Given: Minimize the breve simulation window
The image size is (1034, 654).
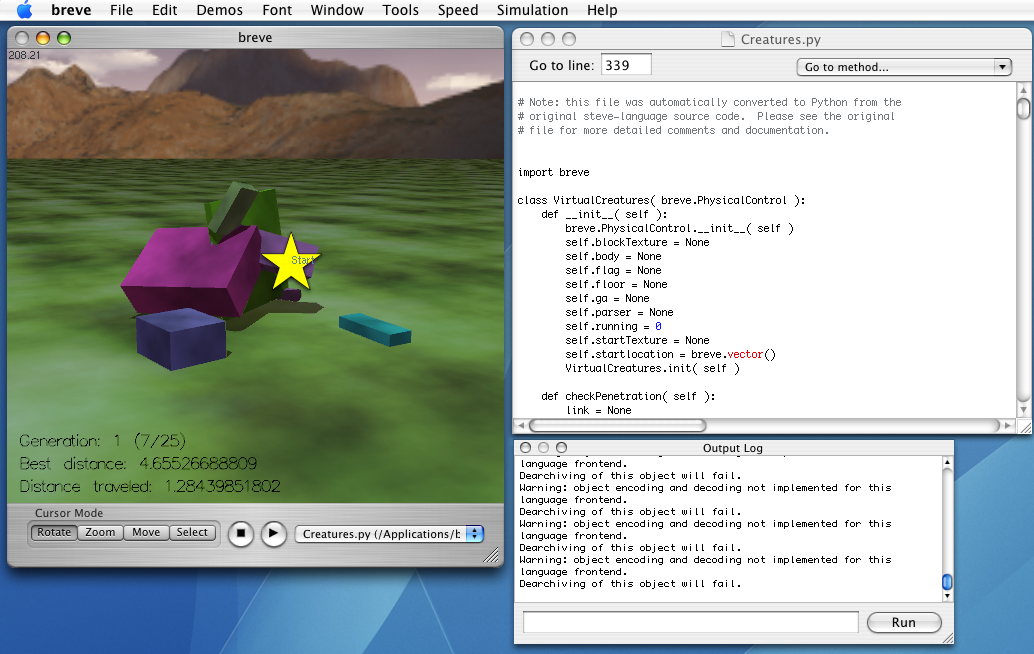Looking at the screenshot, I should click(x=43, y=38).
